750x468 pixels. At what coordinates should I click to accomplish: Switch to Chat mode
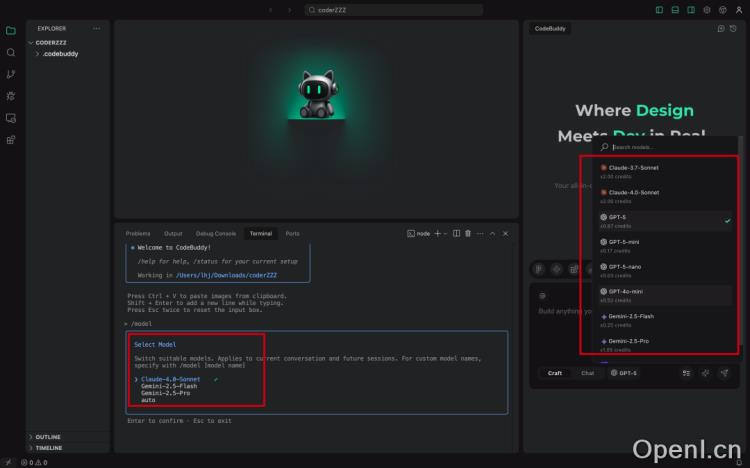[x=587, y=373]
